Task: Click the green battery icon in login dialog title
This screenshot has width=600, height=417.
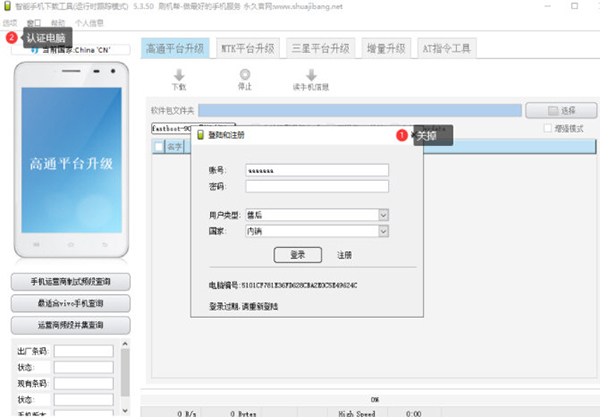Action: pos(201,134)
